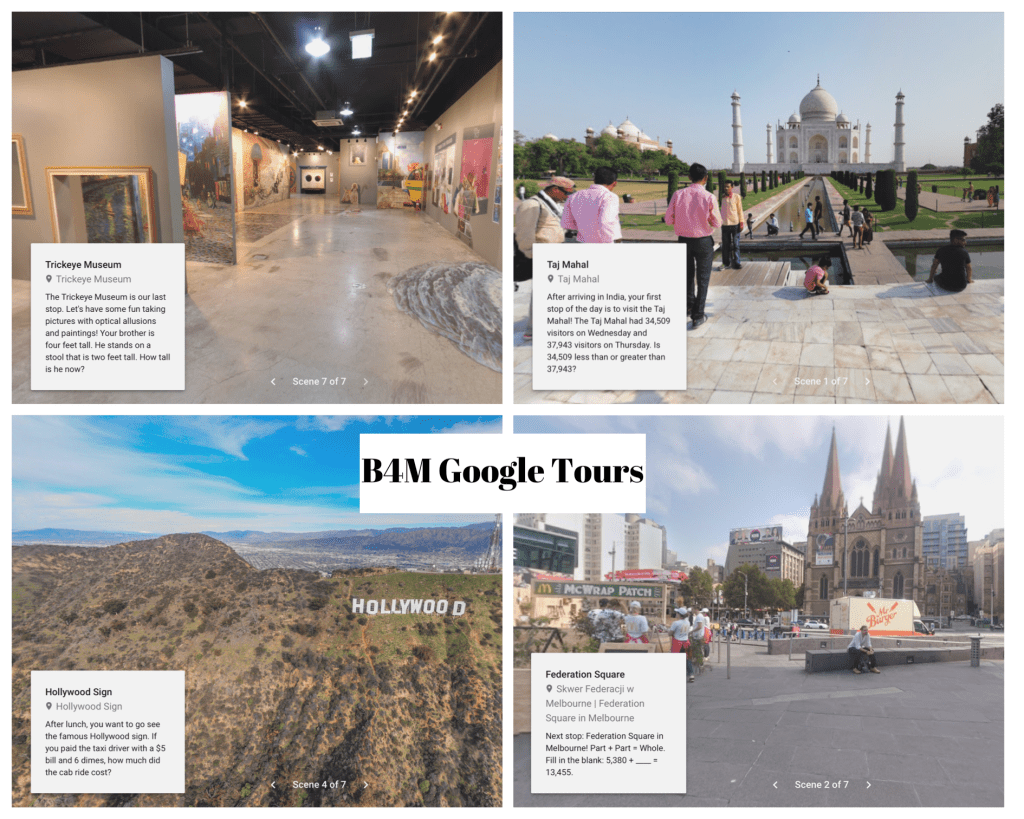Advance to next scene after Hollywood Sign
This screenshot has width=1024, height=819.
(x=365, y=785)
